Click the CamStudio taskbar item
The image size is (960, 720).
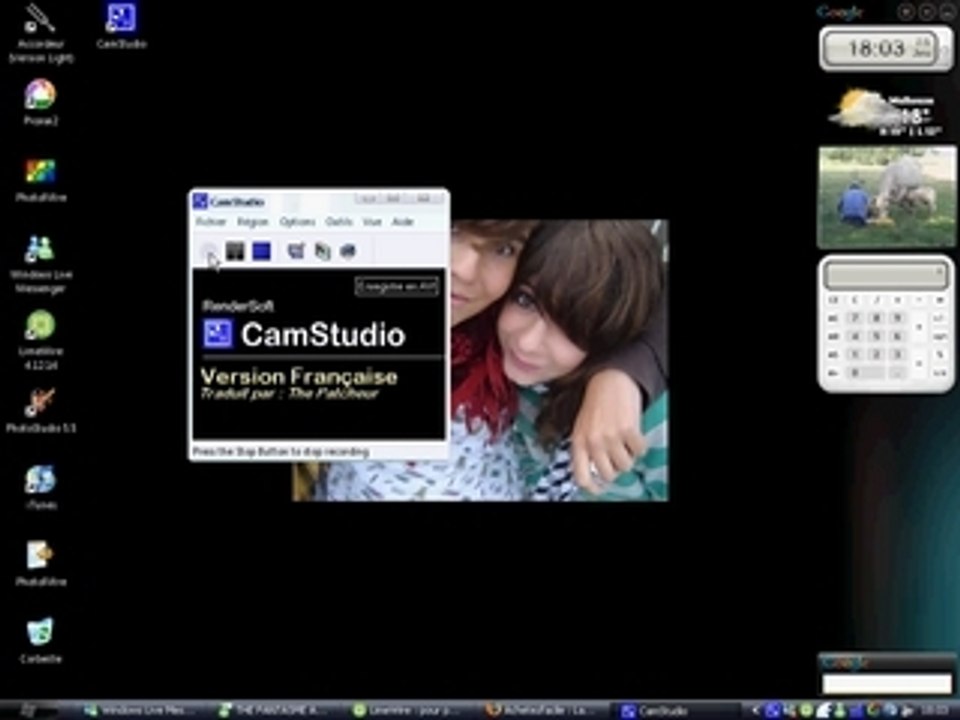(x=678, y=711)
